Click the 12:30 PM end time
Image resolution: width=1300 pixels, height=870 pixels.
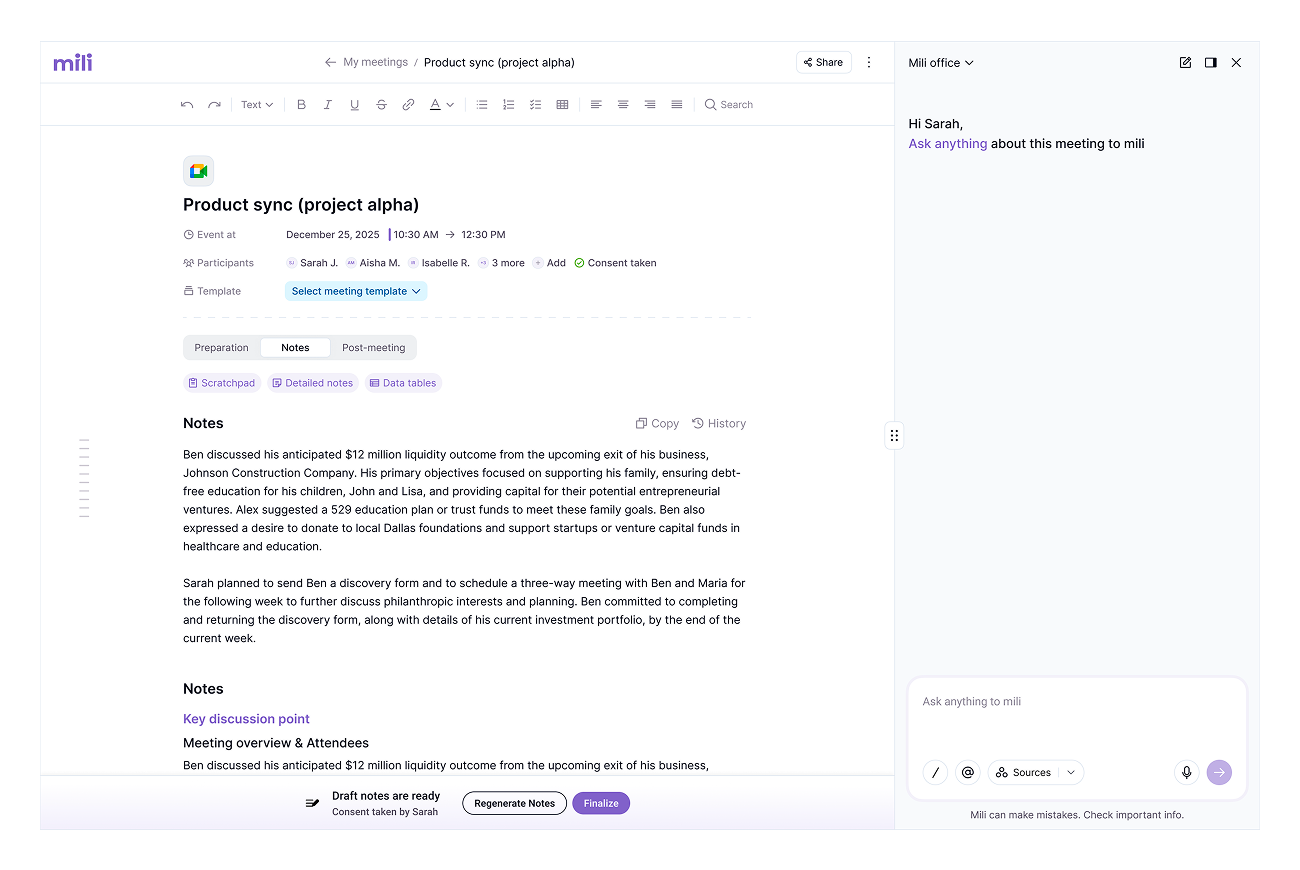point(483,235)
